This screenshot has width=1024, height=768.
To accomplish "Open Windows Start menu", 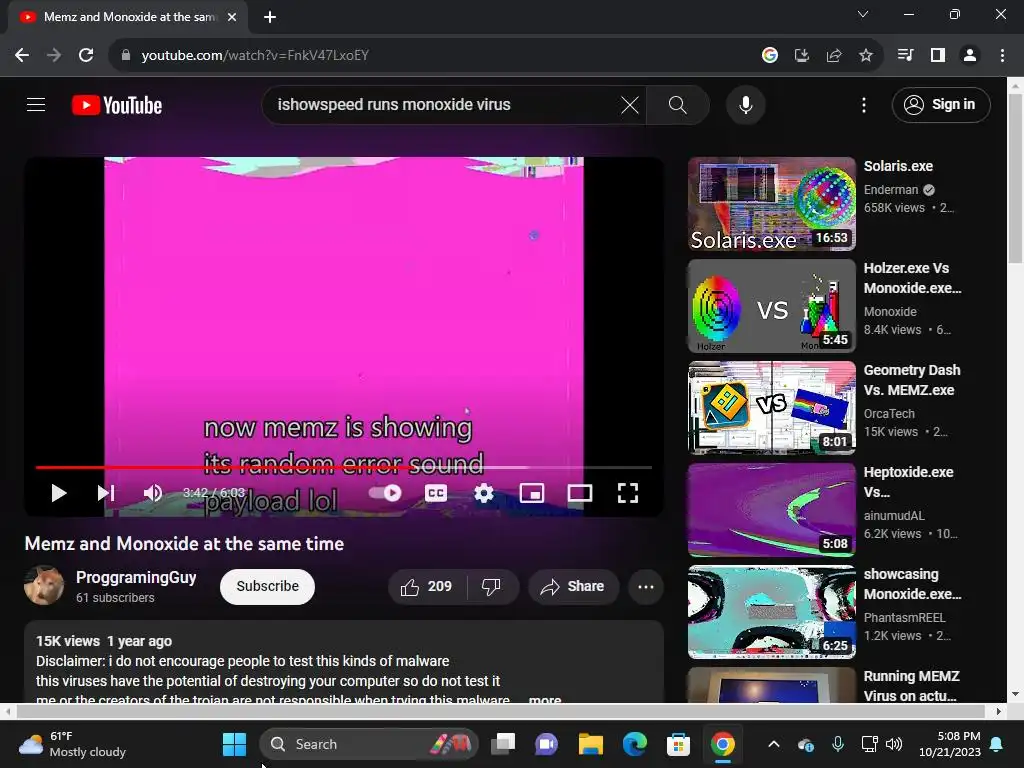I will (234, 744).
